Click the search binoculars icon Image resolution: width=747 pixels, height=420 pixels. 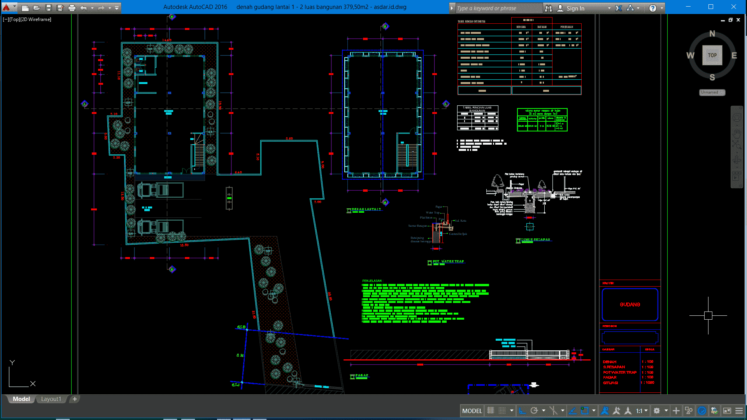point(548,8)
